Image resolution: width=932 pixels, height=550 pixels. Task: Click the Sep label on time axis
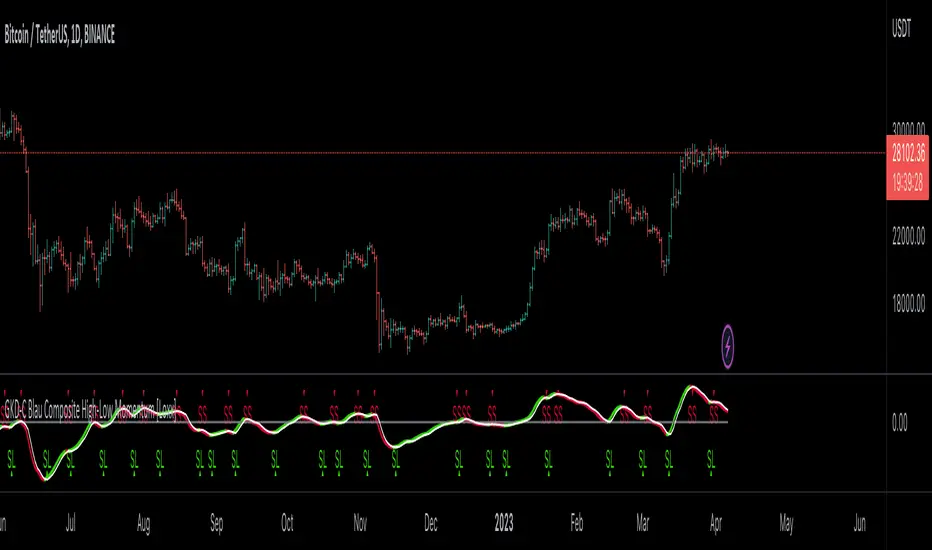pos(216,523)
